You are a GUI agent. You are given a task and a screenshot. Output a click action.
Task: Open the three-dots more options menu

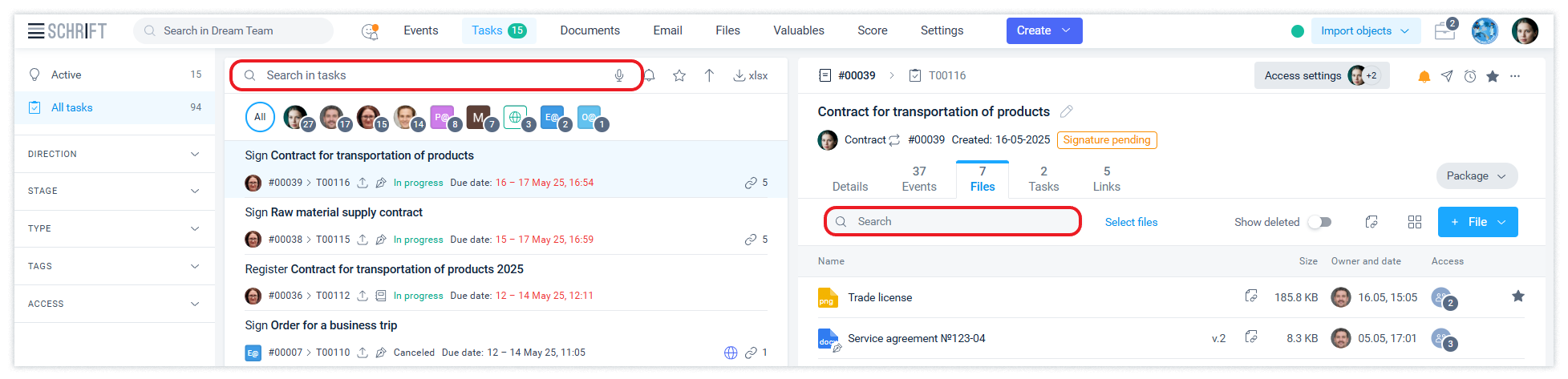[x=1515, y=76]
